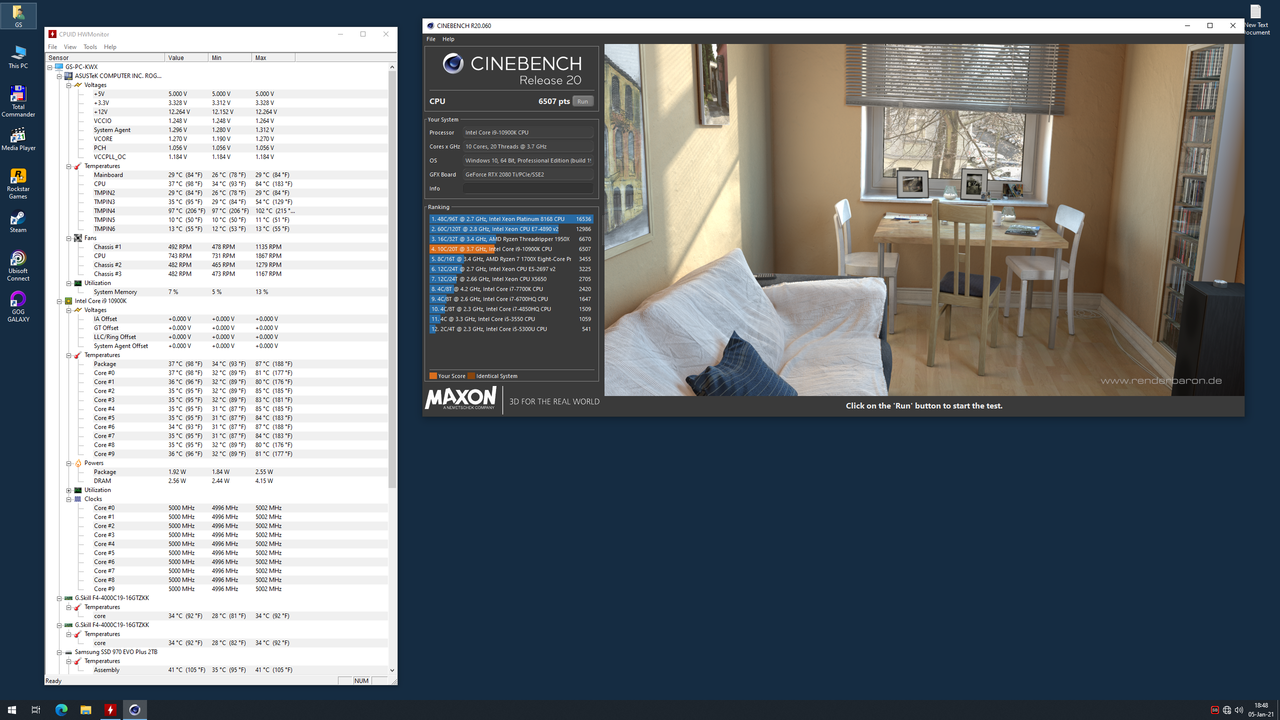Screen dimensions: 1280x720
Task: Launch Microsoft Edge from the taskbar
Action: click(61, 710)
